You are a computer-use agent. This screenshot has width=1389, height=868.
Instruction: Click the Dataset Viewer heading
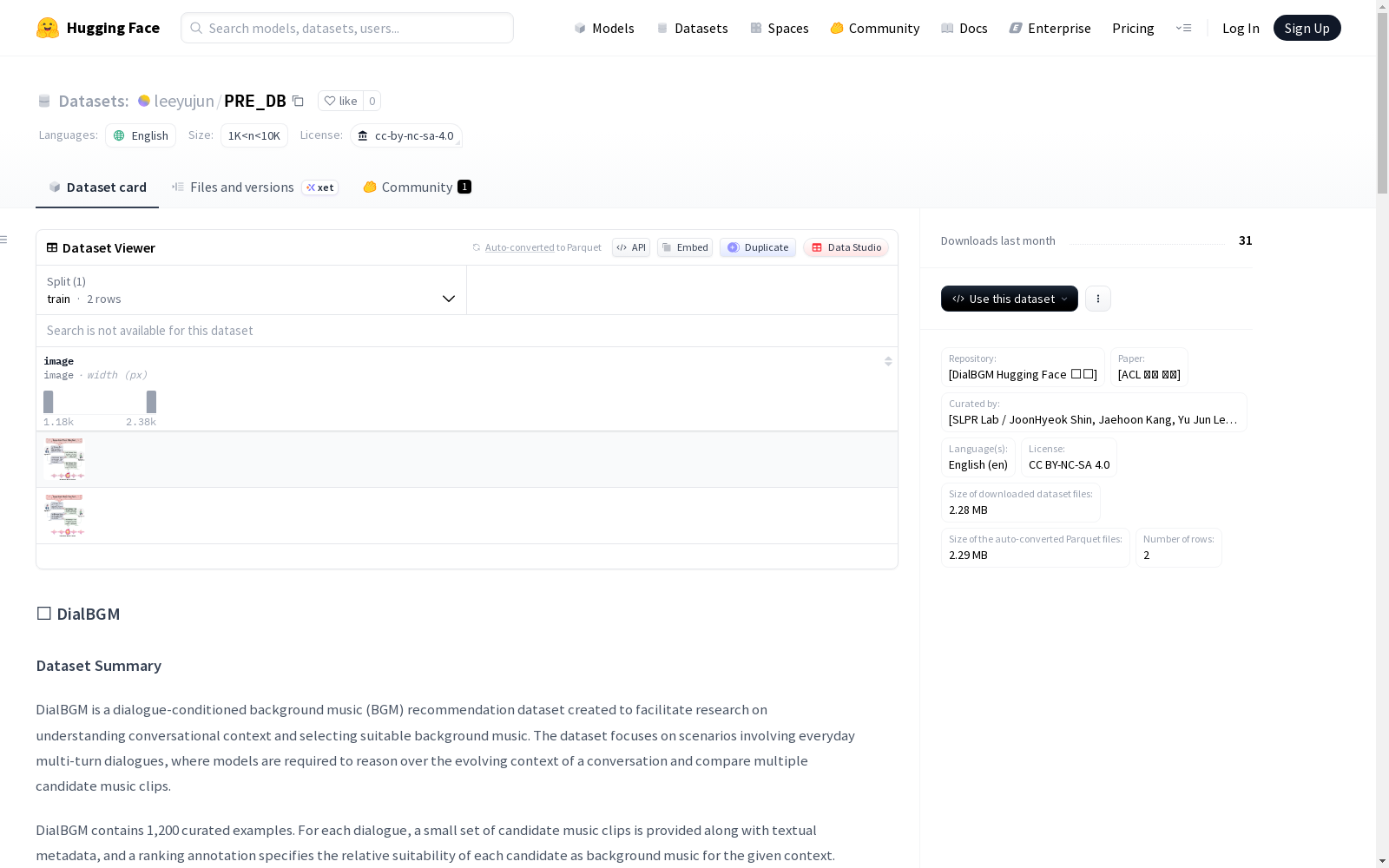[x=109, y=247]
